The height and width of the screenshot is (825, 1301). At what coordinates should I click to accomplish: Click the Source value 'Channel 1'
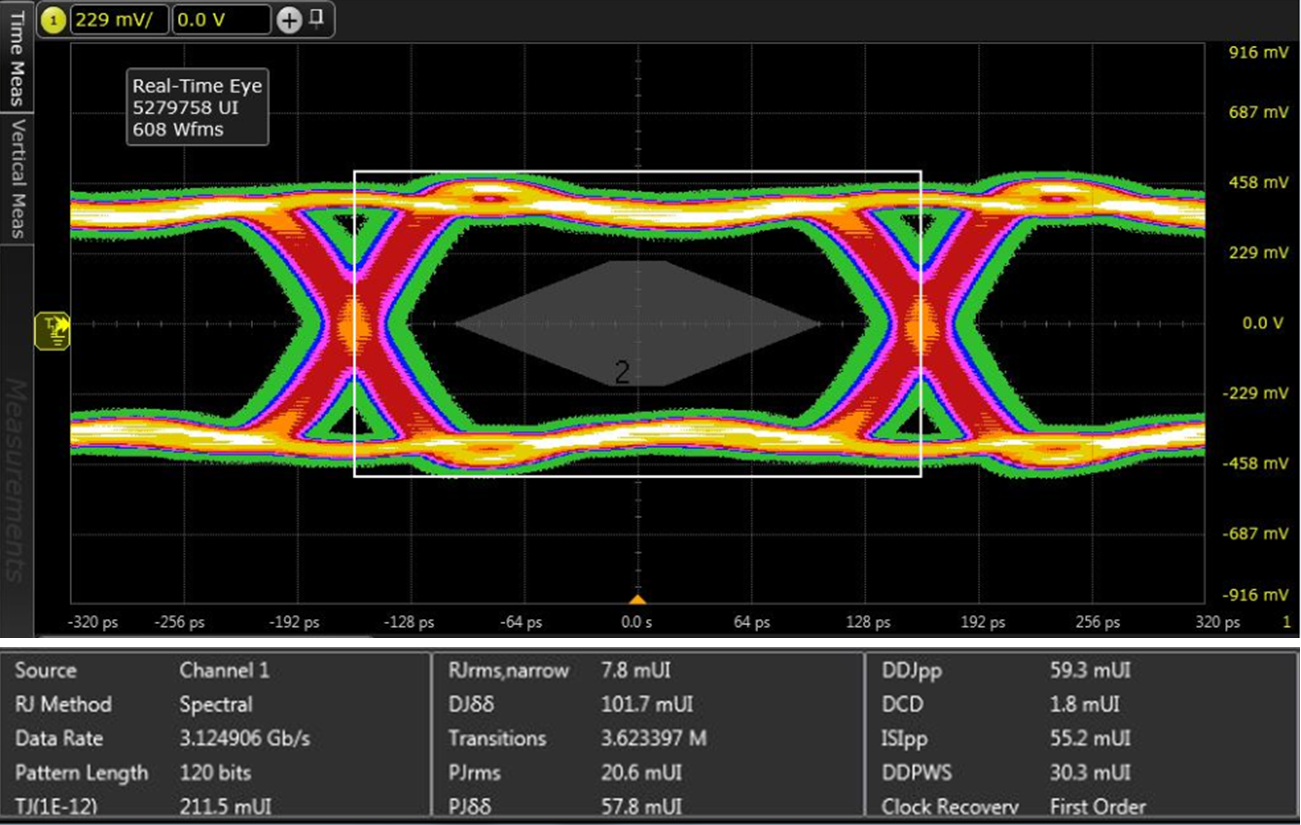coord(224,670)
